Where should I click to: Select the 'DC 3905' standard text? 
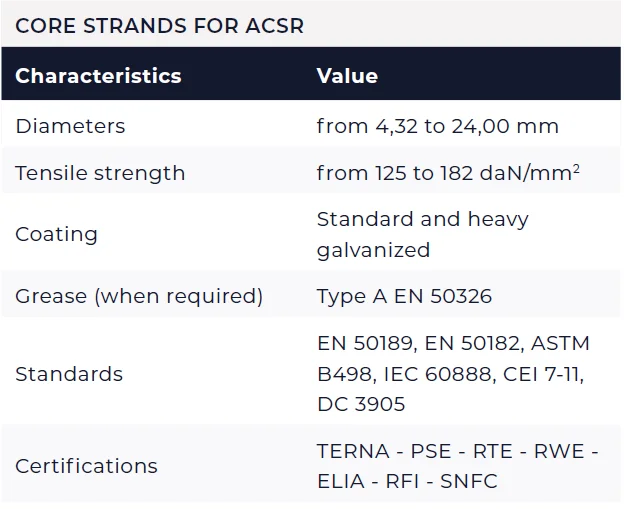360,405
